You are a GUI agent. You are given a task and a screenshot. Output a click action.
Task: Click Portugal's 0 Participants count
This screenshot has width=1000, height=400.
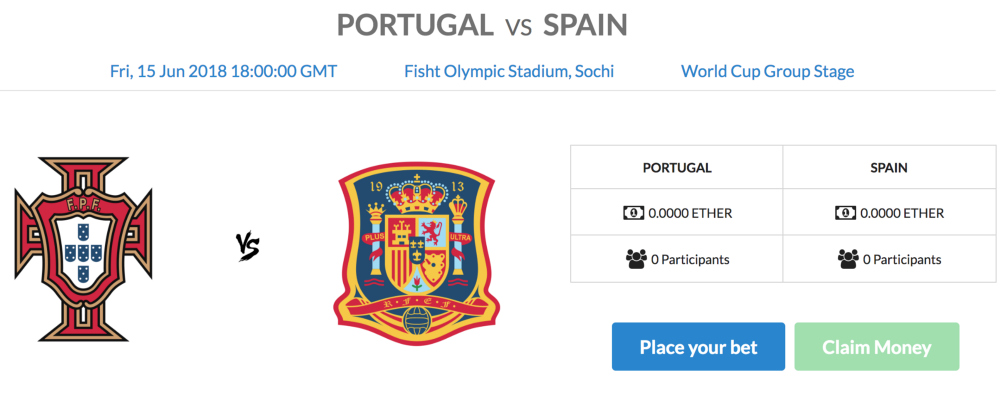pyautogui.click(x=690, y=260)
